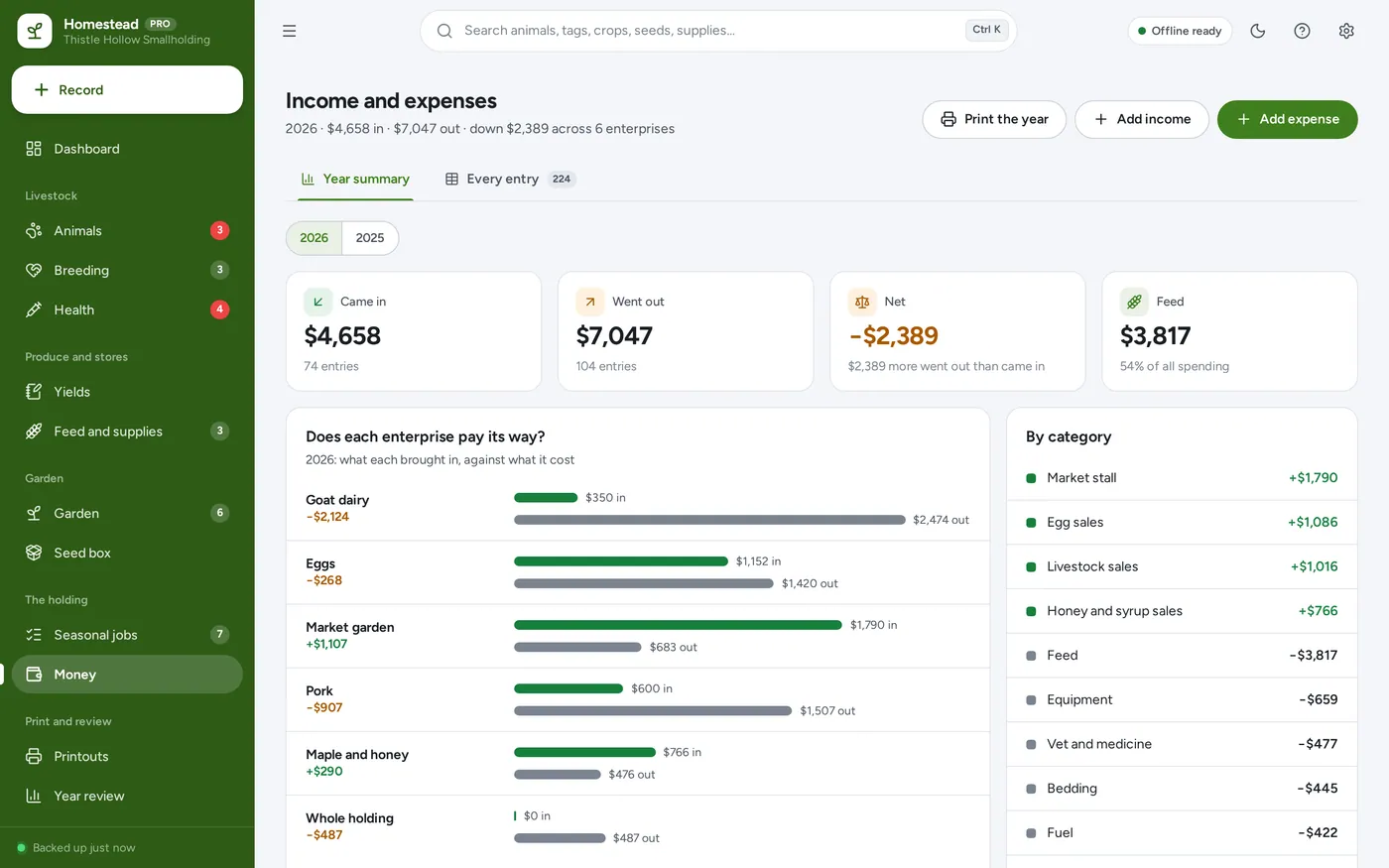Open Dashboard from the sidebar

click(127, 149)
